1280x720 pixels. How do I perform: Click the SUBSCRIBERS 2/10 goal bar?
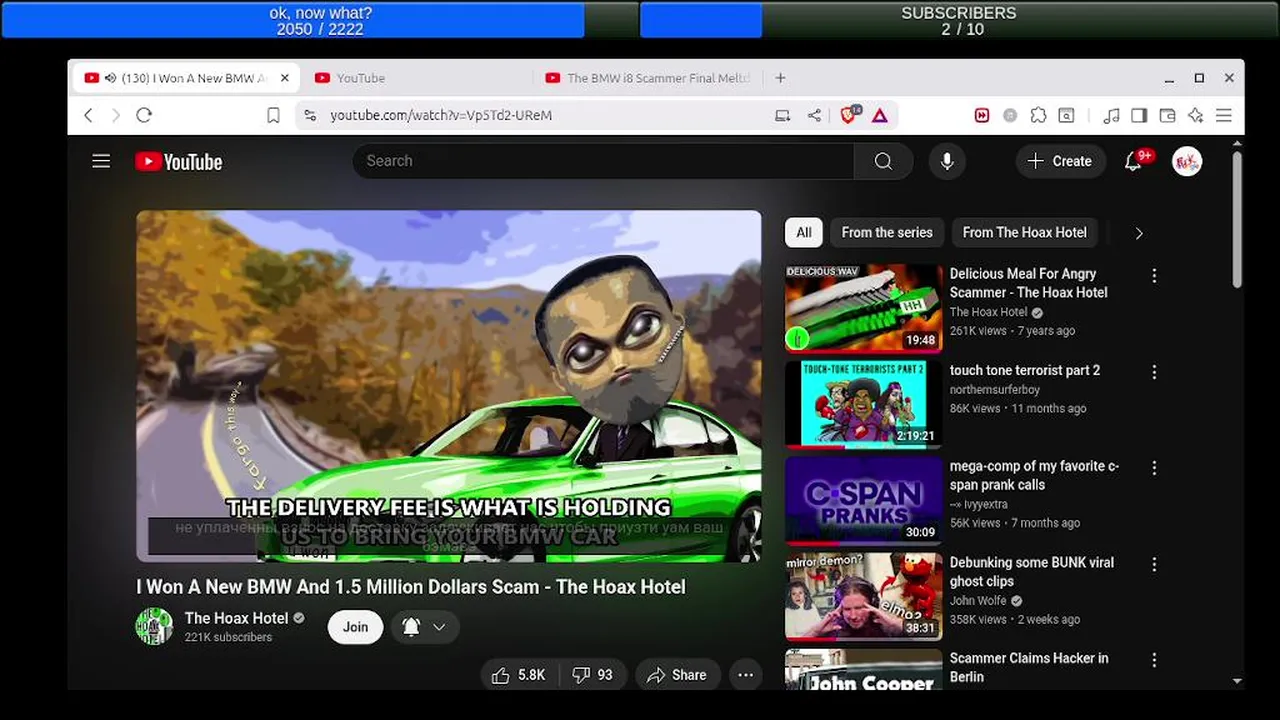958,20
